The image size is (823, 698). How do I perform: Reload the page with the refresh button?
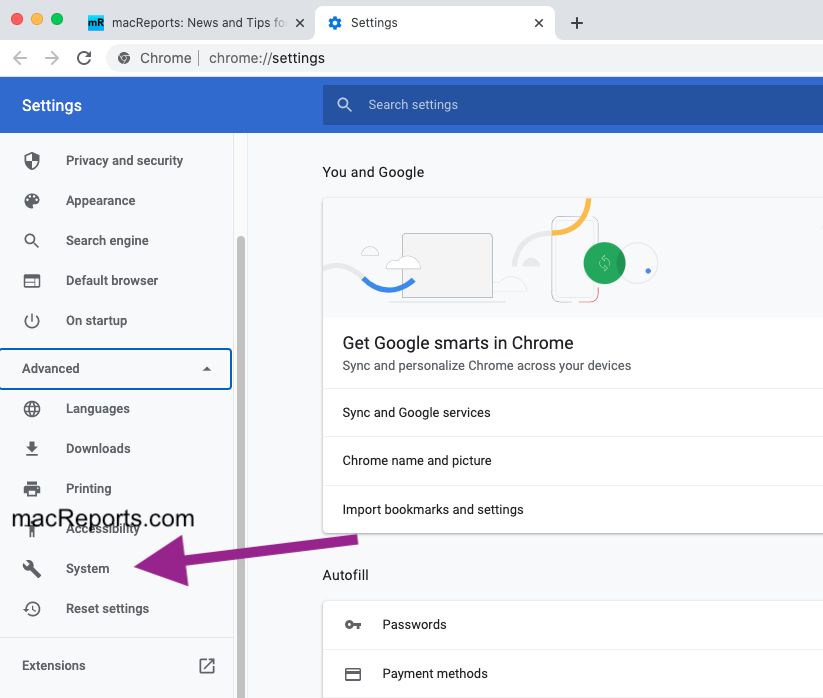pyautogui.click(x=84, y=58)
